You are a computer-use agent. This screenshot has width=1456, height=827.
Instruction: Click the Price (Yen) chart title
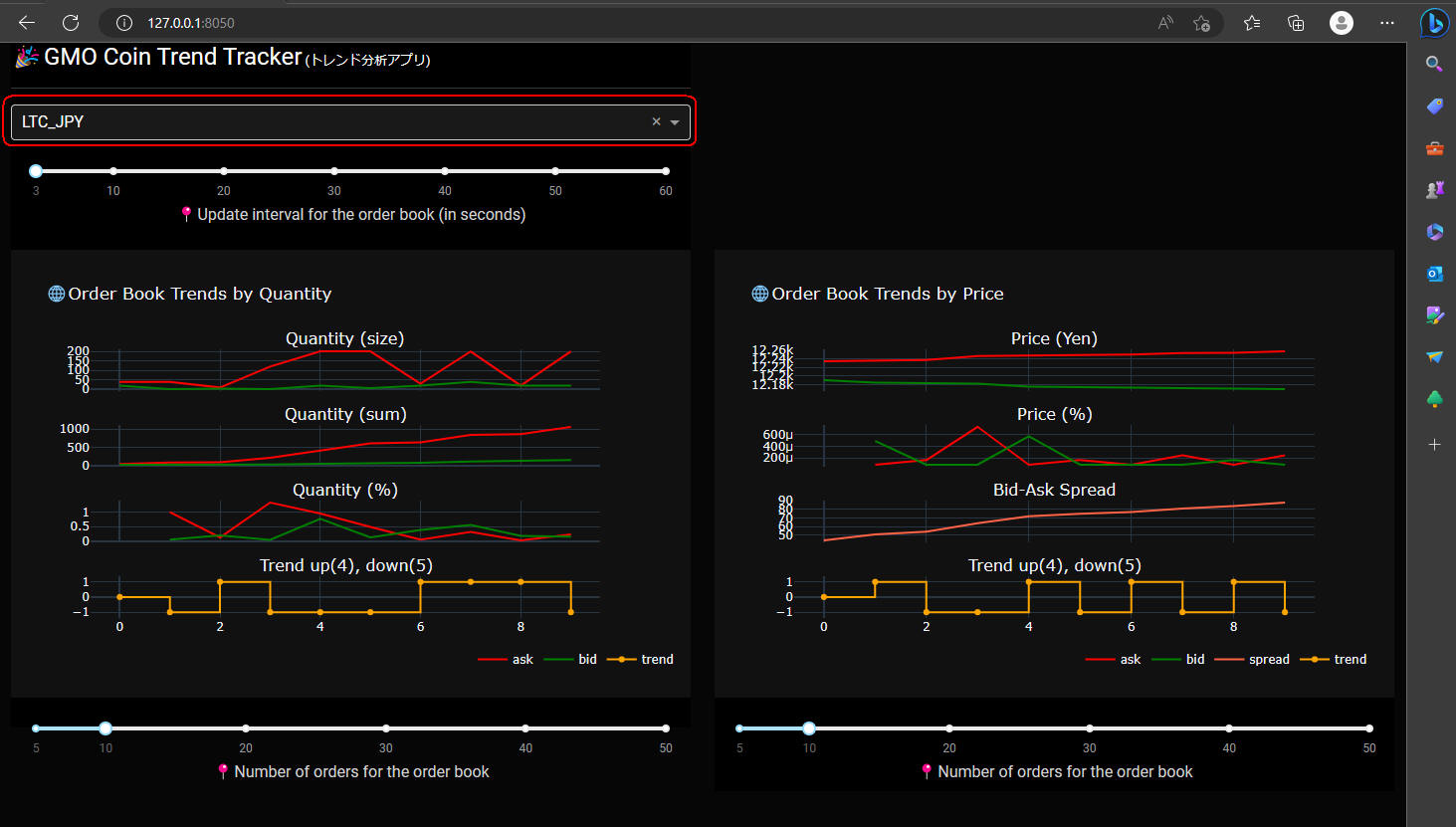1054,338
